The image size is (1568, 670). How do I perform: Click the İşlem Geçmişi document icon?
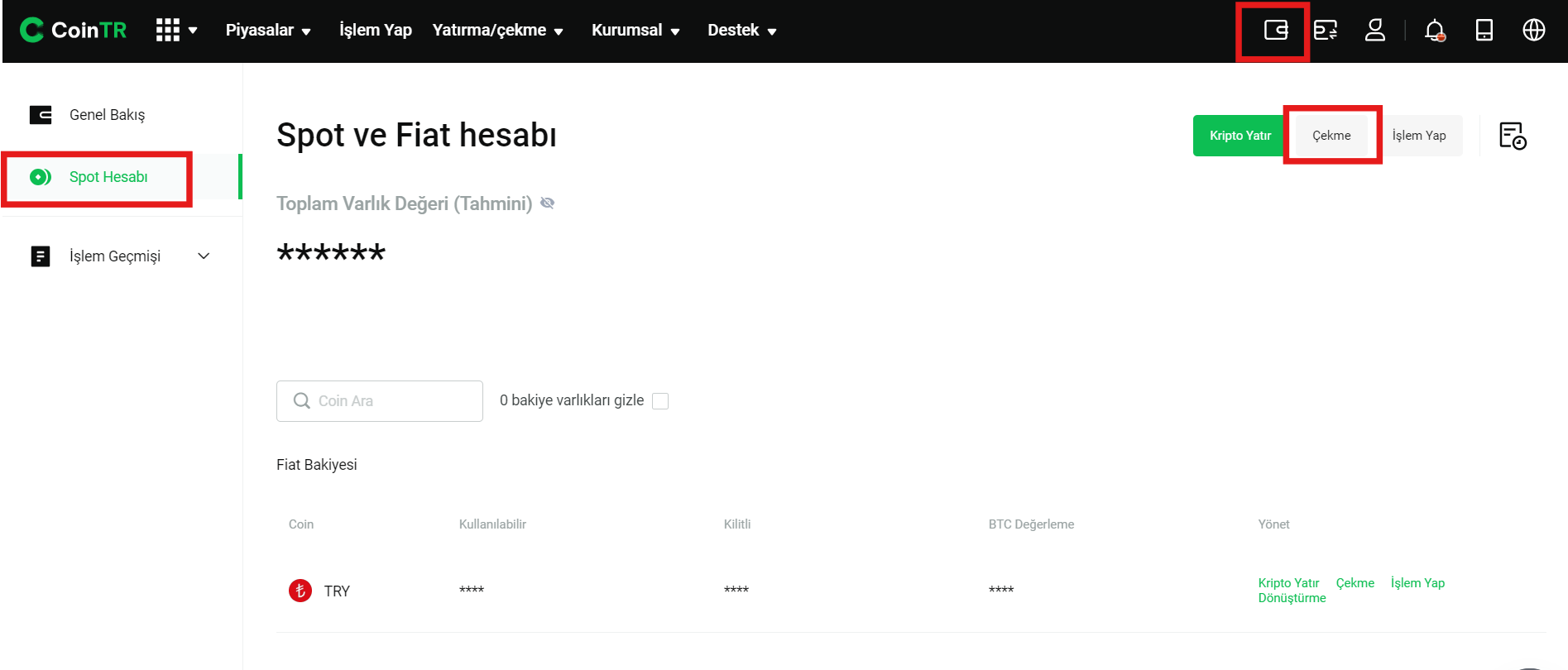click(x=41, y=256)
